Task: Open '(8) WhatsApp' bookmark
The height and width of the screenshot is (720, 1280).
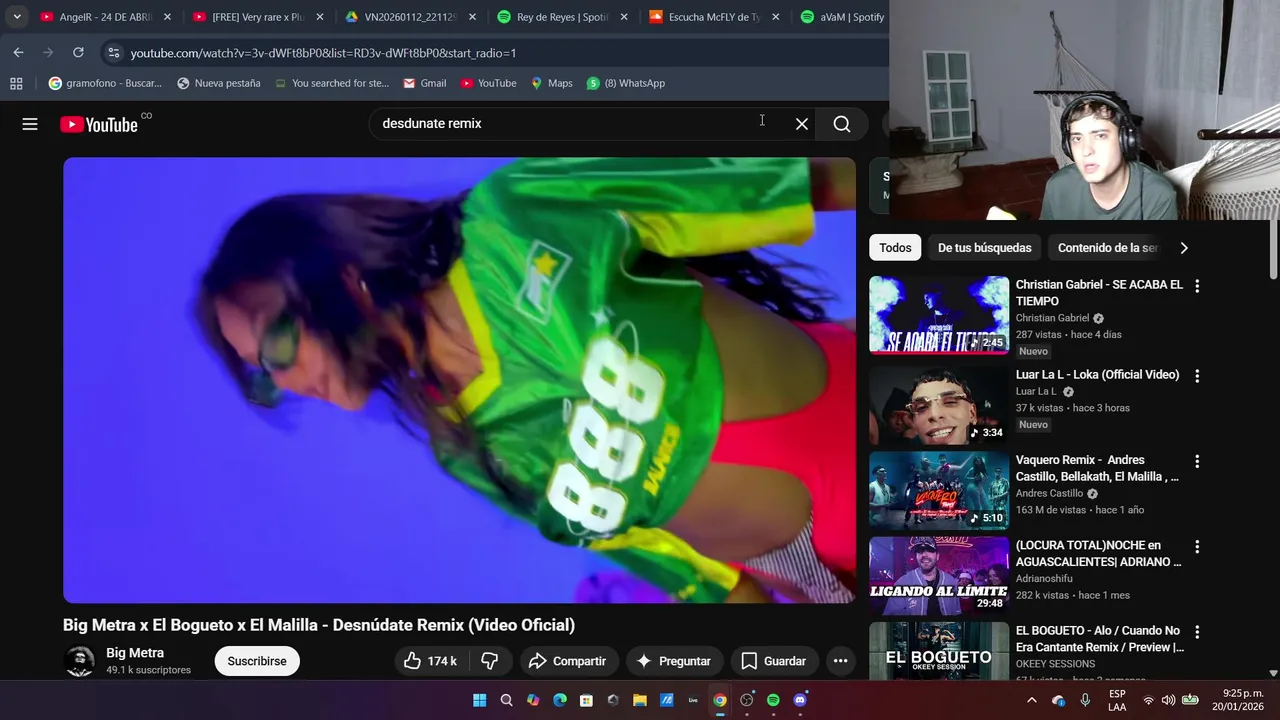Action: point(625,83)
